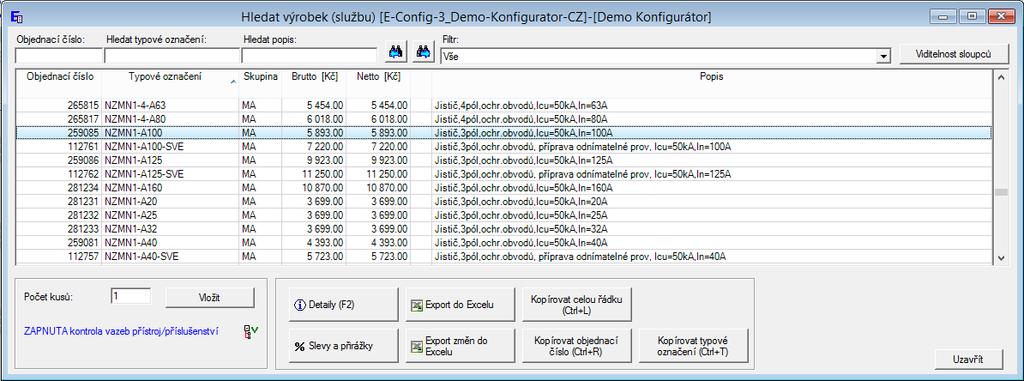Click Slevy a přirážky button

click(x=343, y=346)
